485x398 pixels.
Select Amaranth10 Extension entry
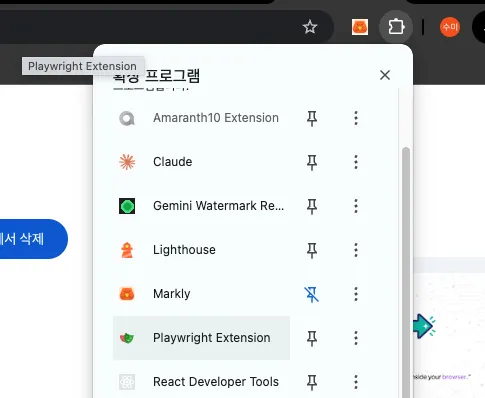pyautogui.click(x=201, y=118)
